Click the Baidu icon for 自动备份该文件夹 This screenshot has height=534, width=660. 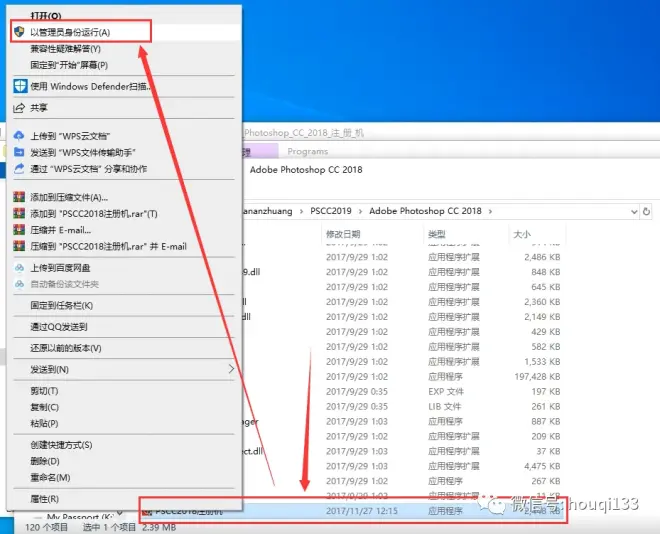coord(19,284)
